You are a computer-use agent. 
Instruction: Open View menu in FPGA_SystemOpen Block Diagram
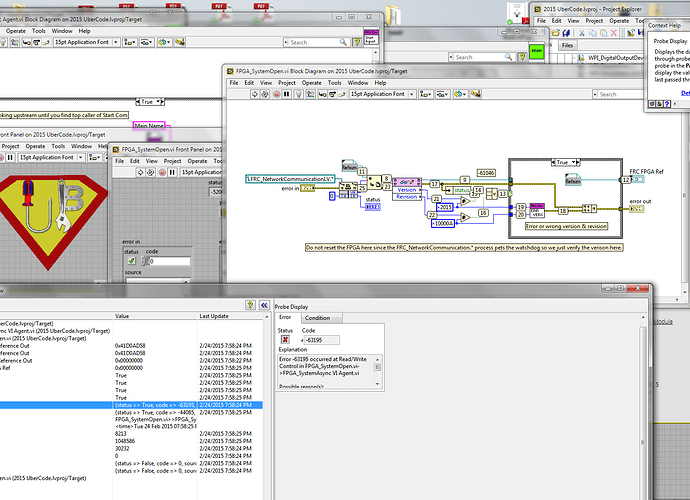(266, 83)
